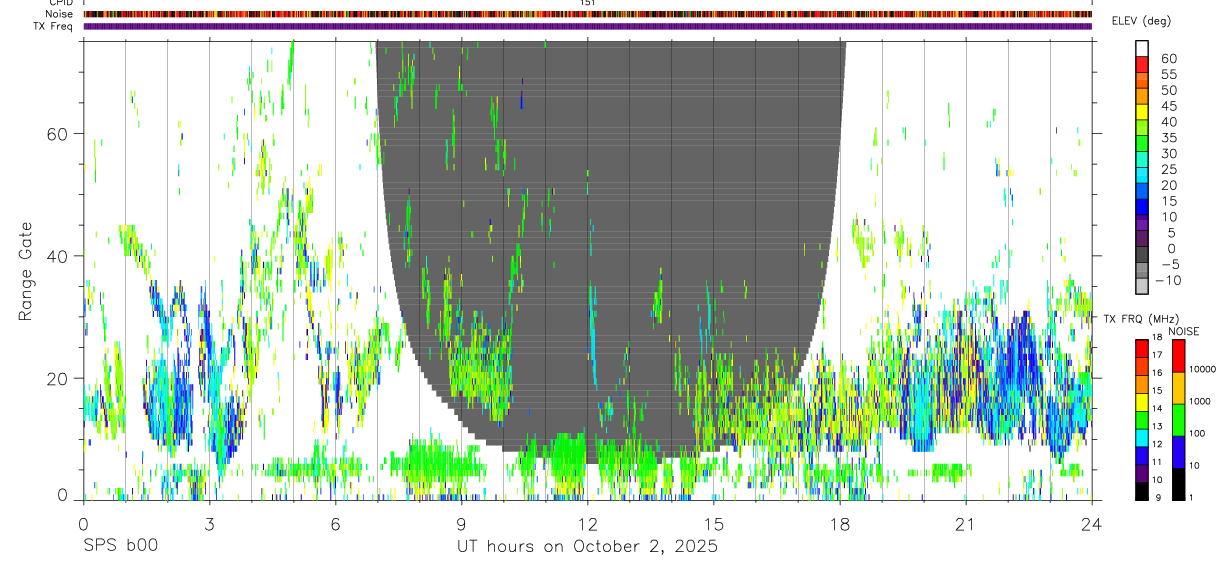
Task: Click the 'ELEV (deg)' legend title
Action: click(x=1141, y=21)
